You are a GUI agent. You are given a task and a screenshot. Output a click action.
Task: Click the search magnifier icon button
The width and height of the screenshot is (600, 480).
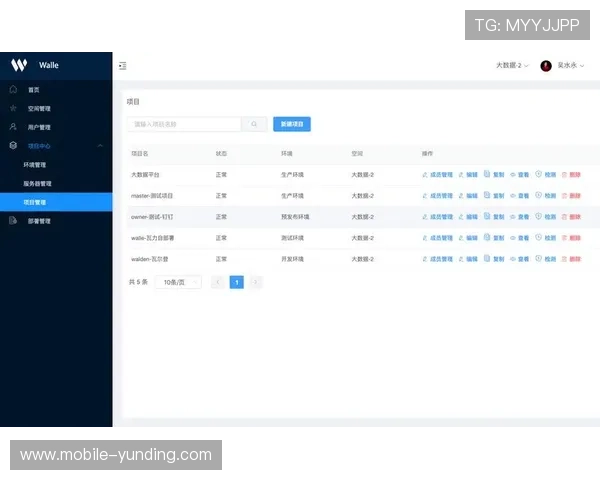point(255,125)
